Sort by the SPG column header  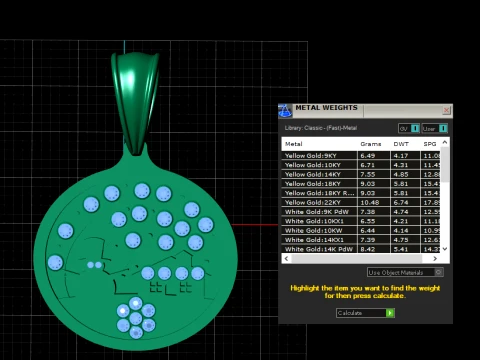coord(430,144)
